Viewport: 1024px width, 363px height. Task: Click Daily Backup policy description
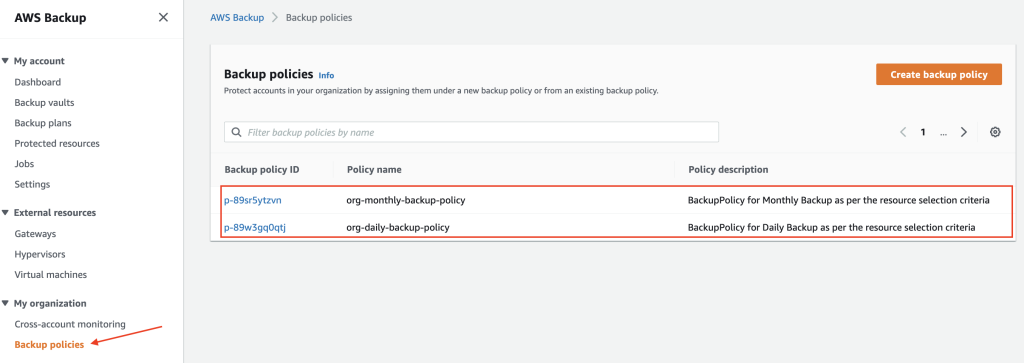tap(831, 227)
